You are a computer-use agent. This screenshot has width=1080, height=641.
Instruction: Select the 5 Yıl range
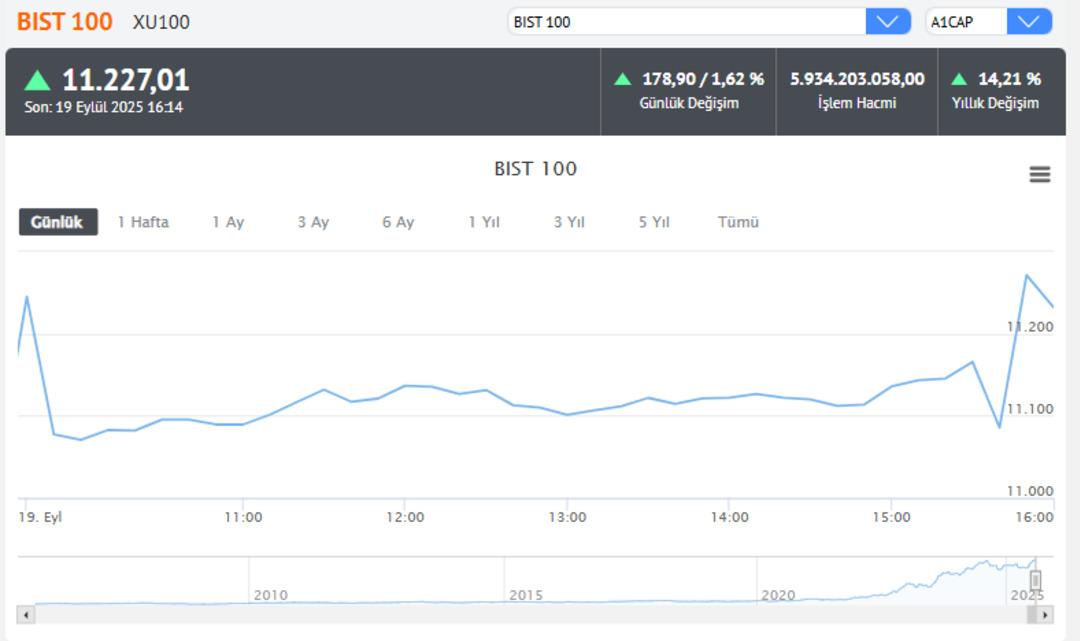(x=654, y=222)
